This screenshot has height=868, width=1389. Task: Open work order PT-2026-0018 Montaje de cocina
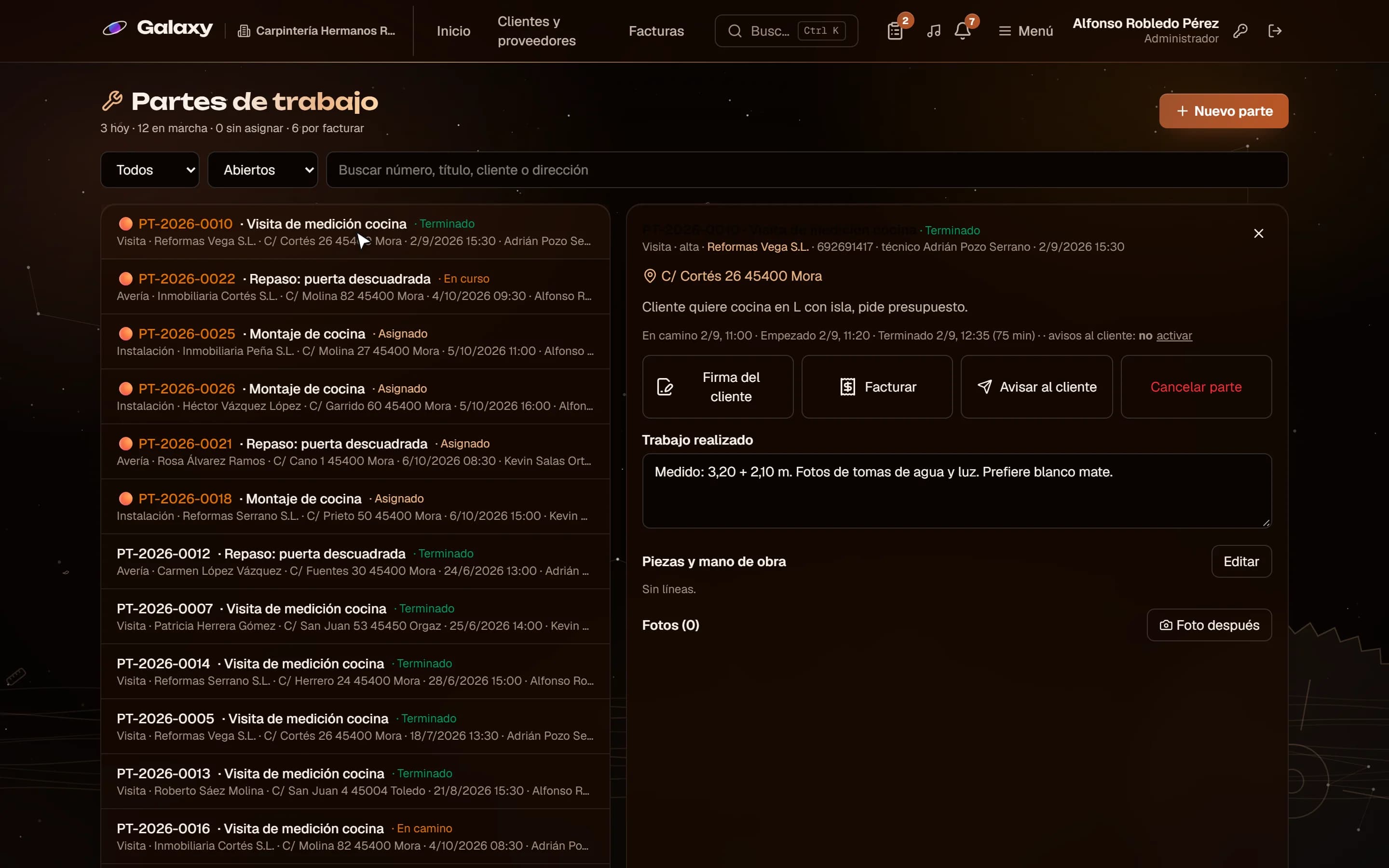355,507
